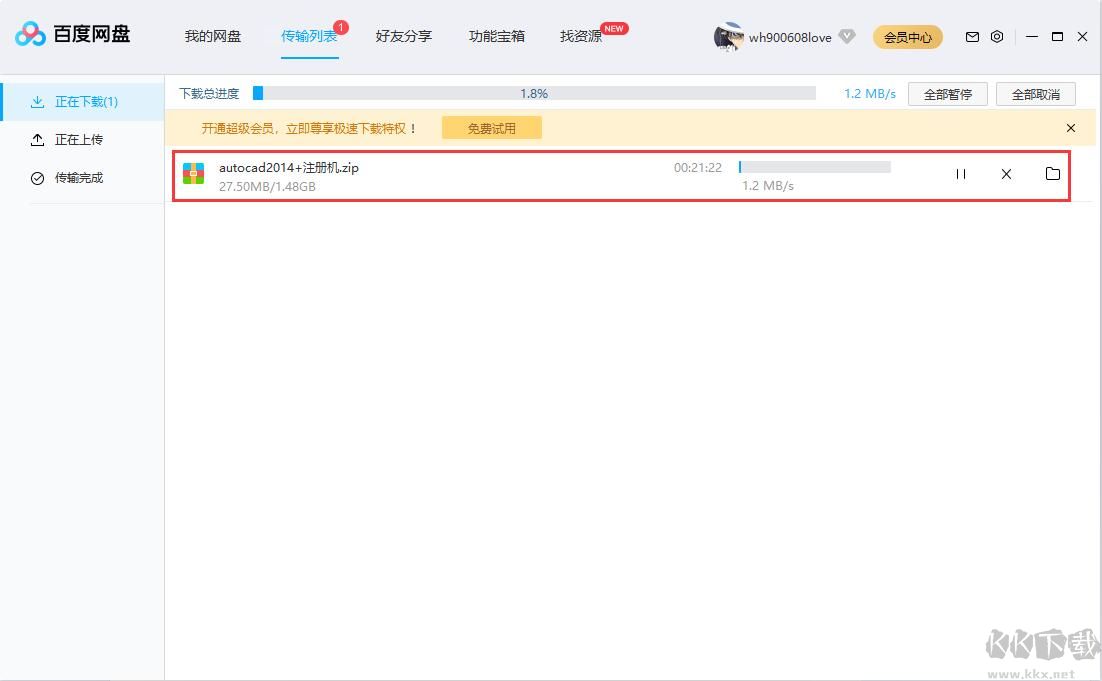Dismiss the super member promotion banner
This screenshot has width=1102, height=681.
click(1070, 128)
